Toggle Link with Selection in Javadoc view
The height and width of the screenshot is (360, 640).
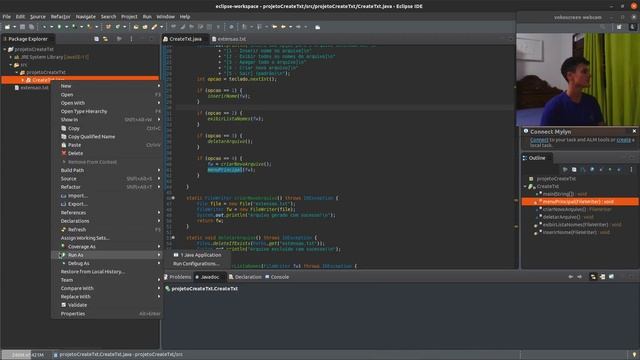click(x=593, y=277)
